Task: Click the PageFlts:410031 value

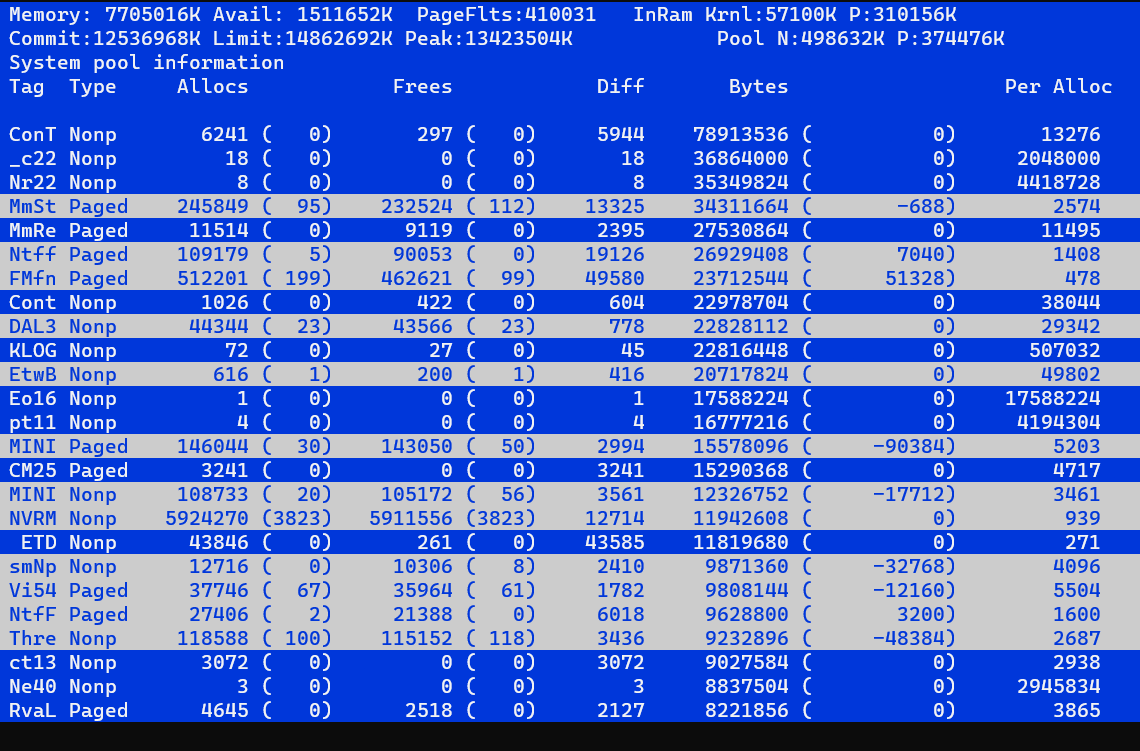Action: click(x=506, y=15)
